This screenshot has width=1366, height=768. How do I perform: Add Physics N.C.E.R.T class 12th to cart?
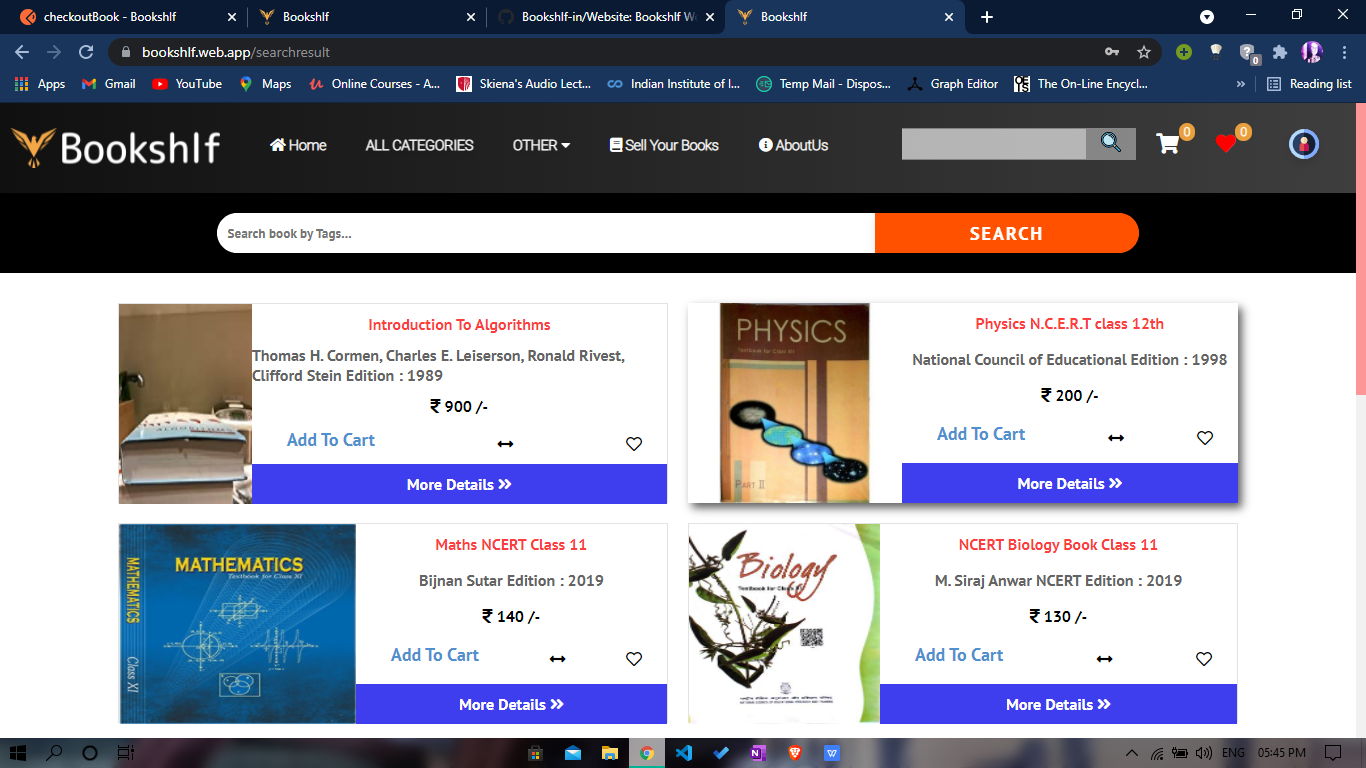tap(981, 434)
